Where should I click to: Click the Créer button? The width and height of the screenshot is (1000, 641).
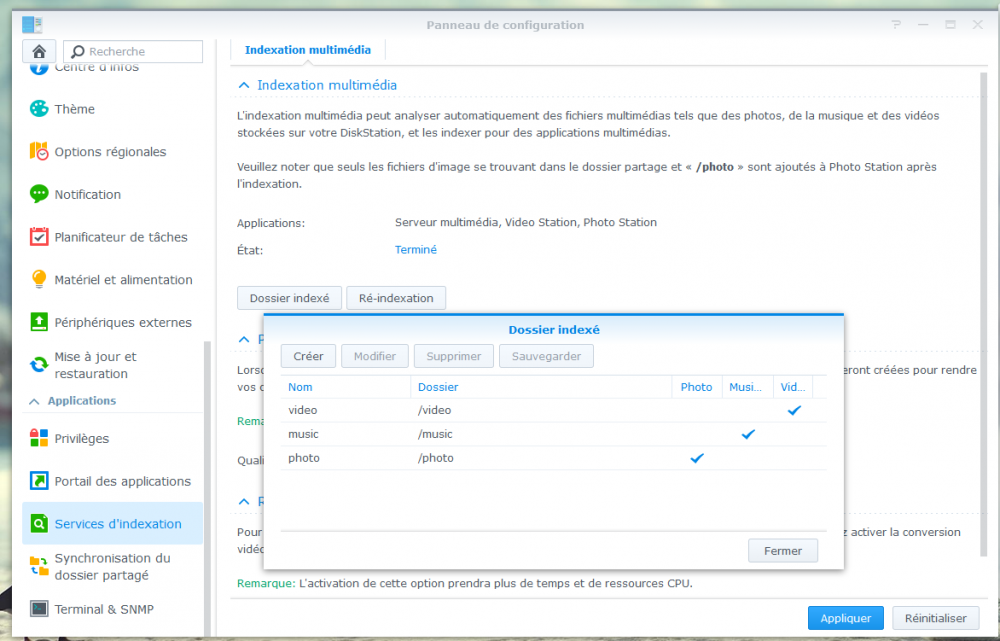308,356
